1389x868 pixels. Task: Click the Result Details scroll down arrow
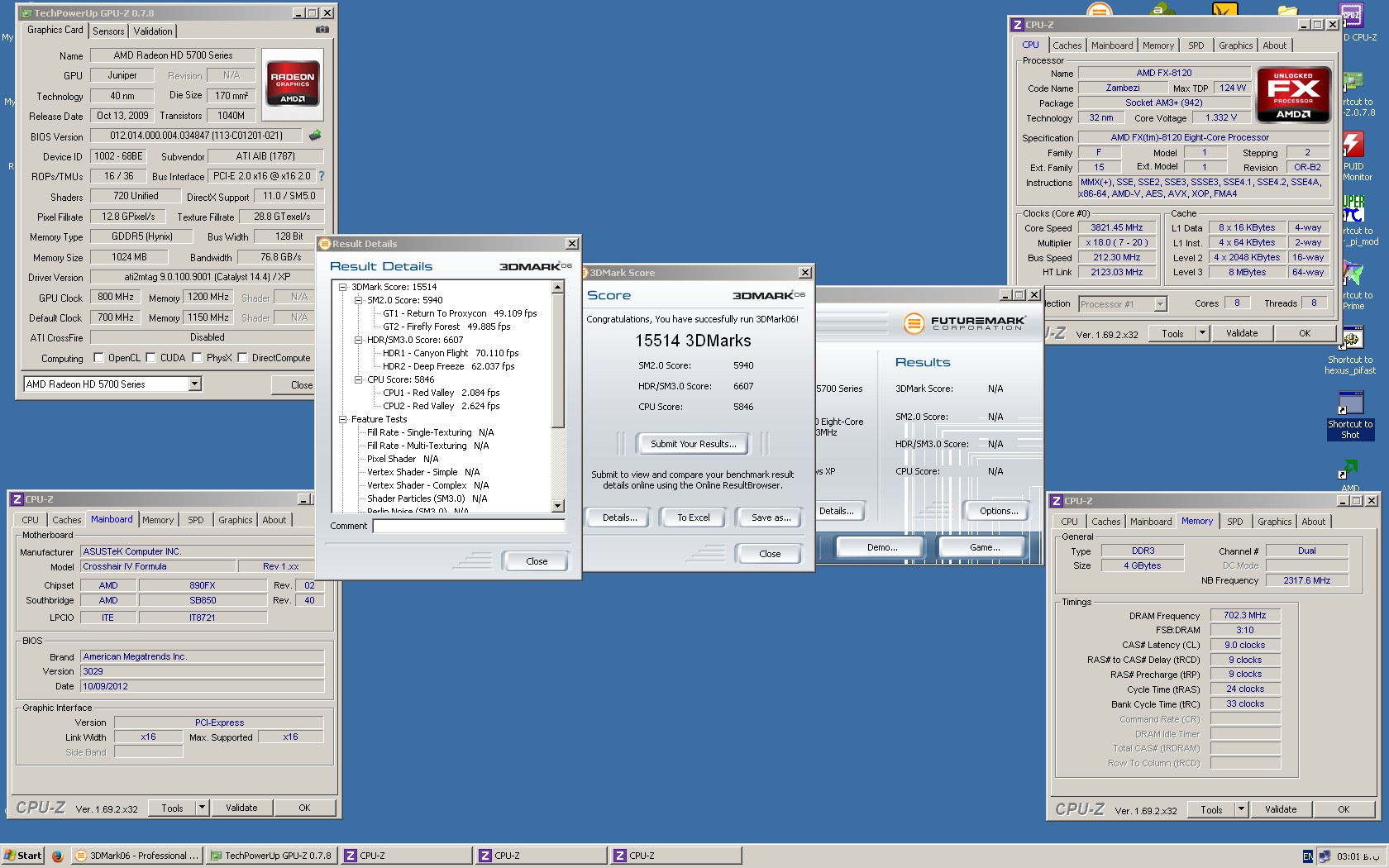[x=558, y=506]
